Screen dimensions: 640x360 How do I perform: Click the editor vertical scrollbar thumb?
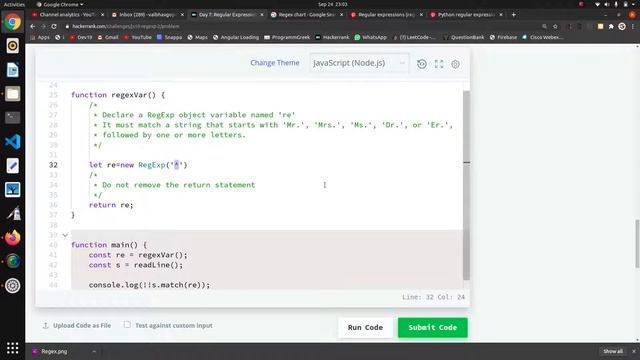point(466,185)
